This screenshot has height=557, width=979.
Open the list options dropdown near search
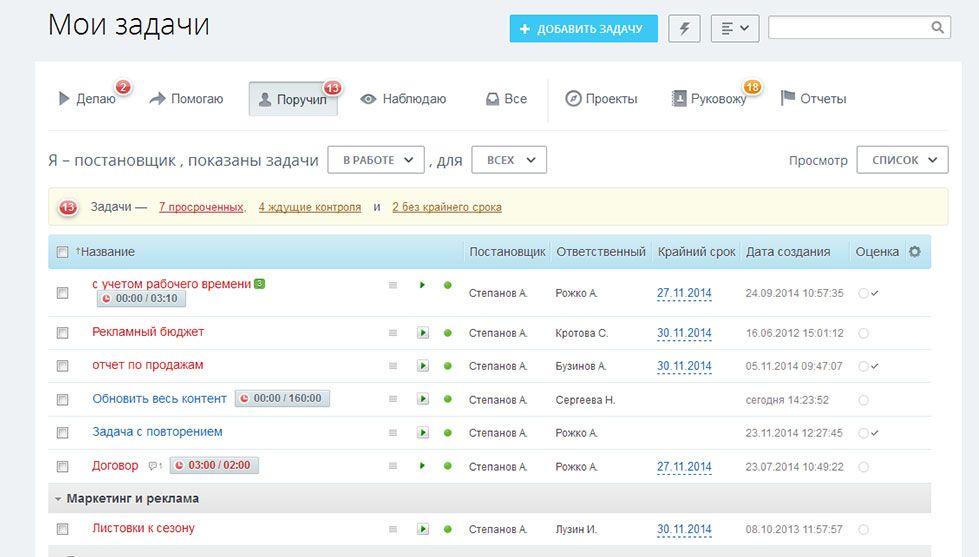point(735,29)
